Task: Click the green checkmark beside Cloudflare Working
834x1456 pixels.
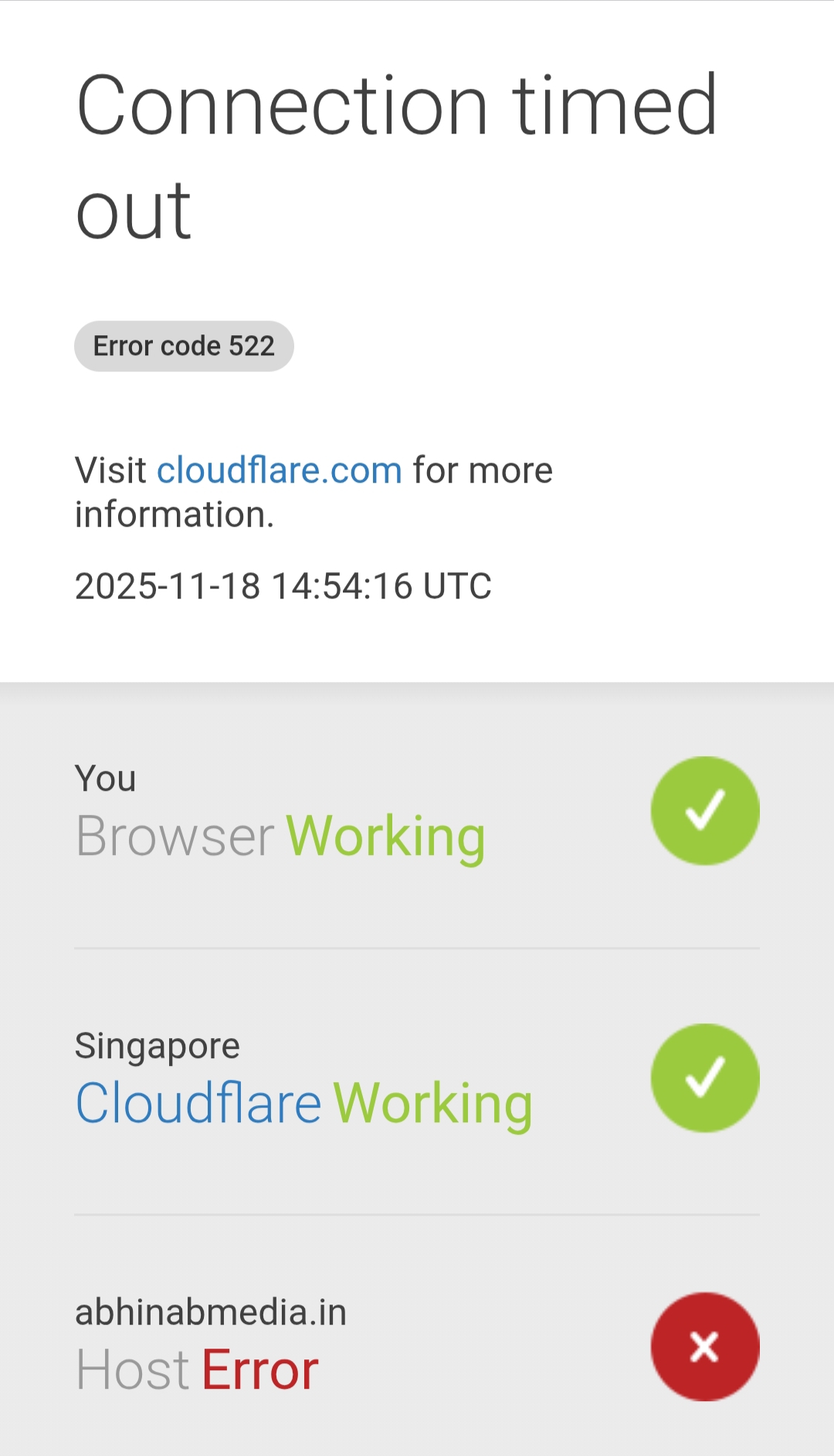Action: click(x=705, y=1078)
